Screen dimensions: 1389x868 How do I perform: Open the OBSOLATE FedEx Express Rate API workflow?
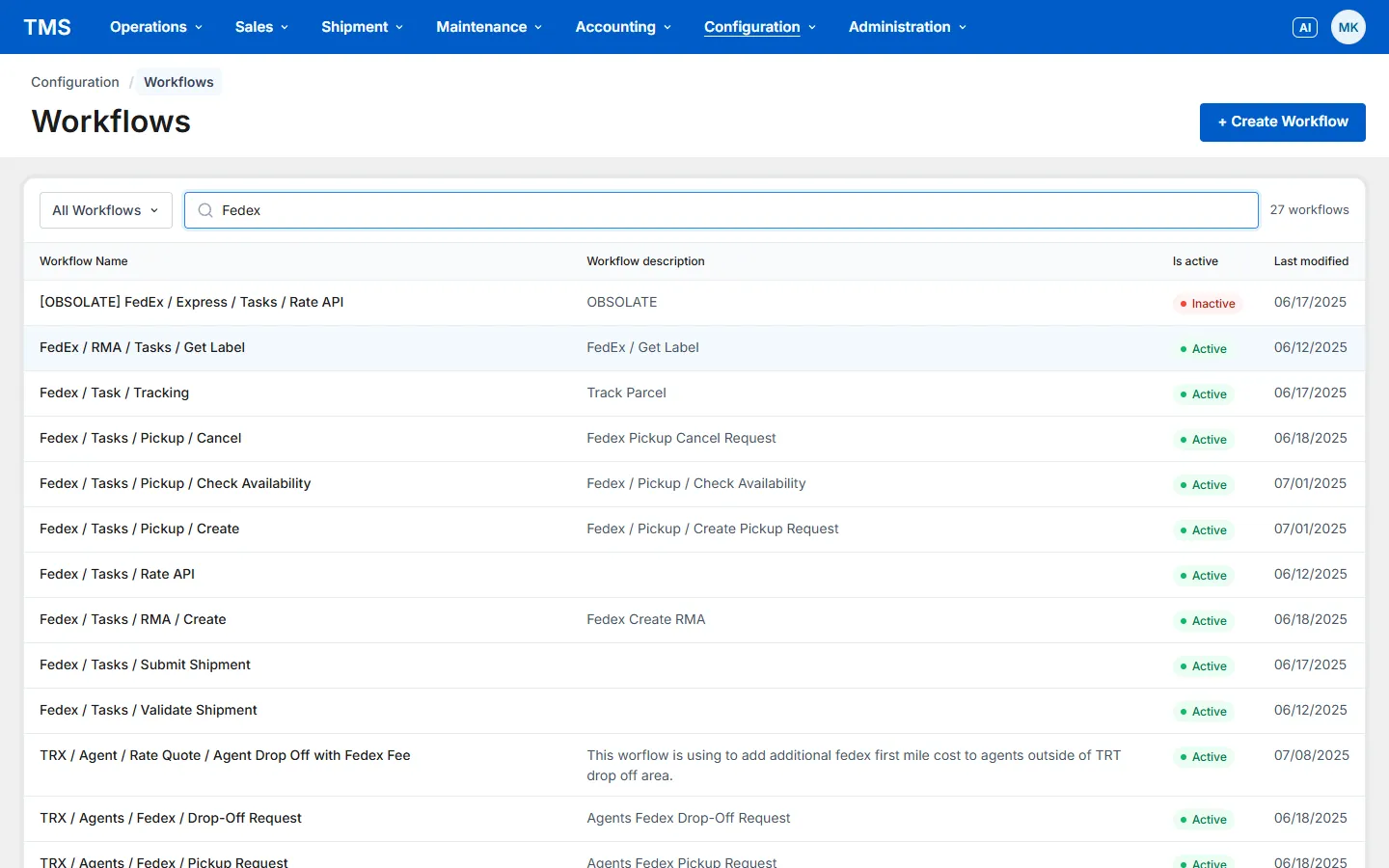191,302
